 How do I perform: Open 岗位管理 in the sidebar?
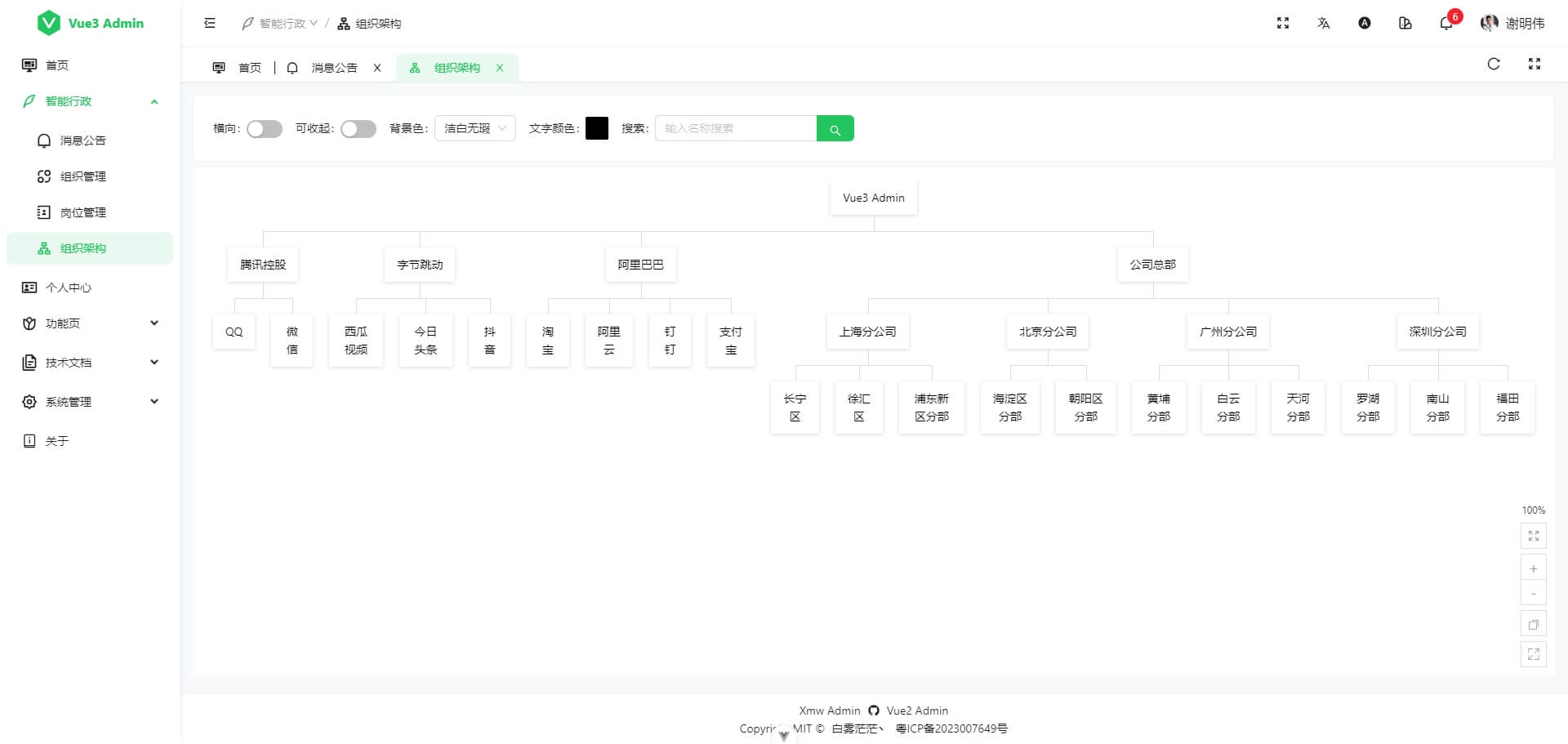tap(82, 212)
